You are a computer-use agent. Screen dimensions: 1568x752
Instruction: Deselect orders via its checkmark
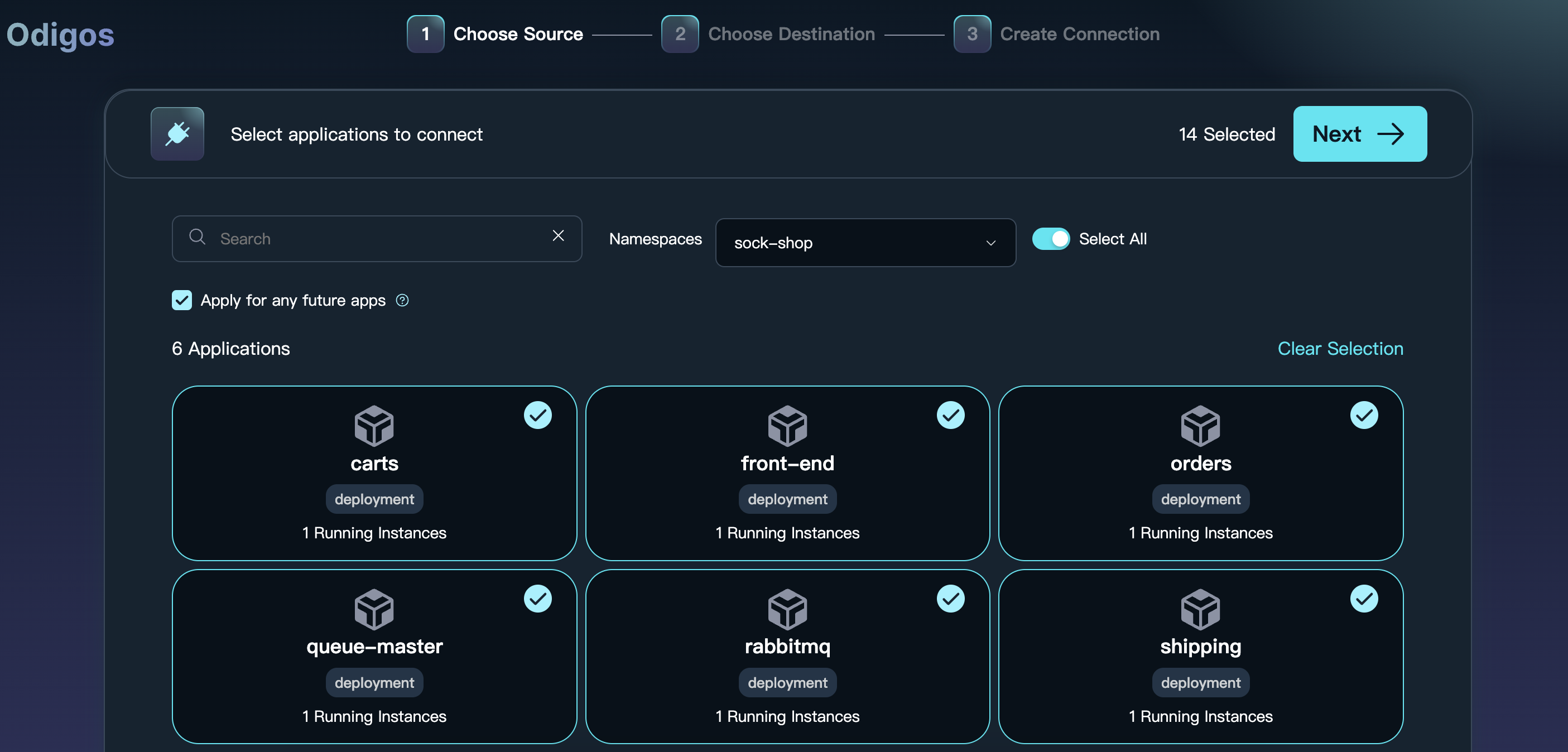tap(1363, 416)
